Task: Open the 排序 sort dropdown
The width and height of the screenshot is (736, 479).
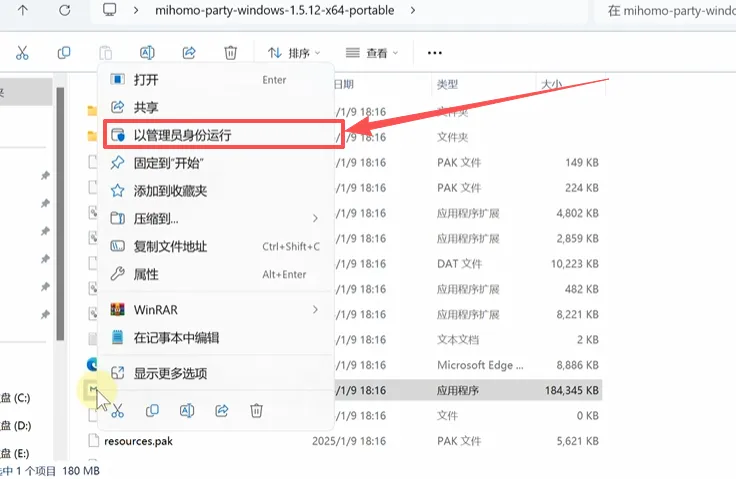Action: click(294, 53)
